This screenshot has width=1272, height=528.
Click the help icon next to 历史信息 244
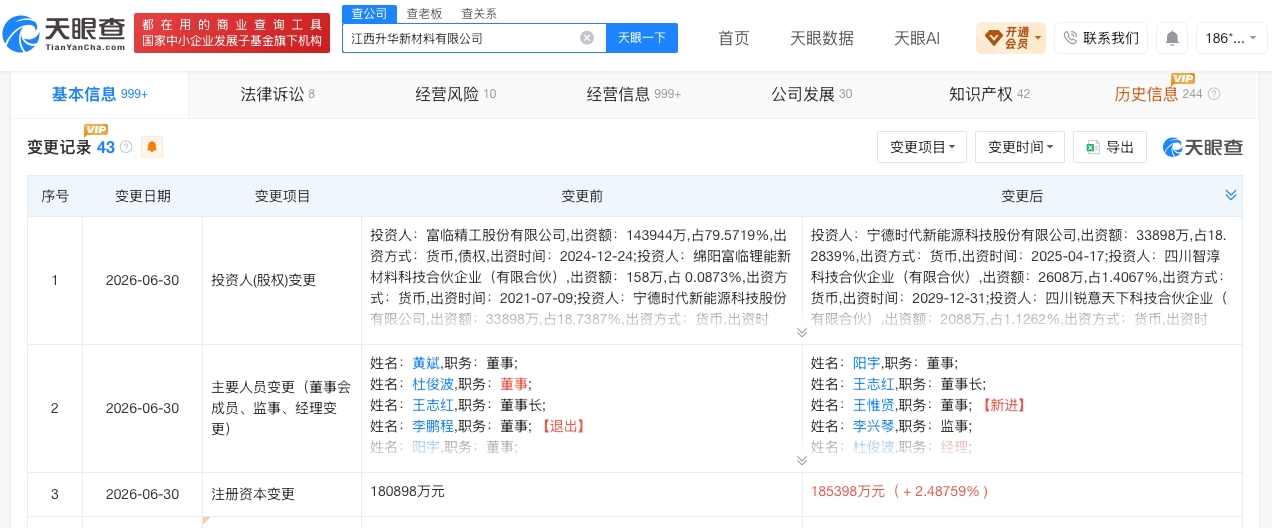[1214, 94]
